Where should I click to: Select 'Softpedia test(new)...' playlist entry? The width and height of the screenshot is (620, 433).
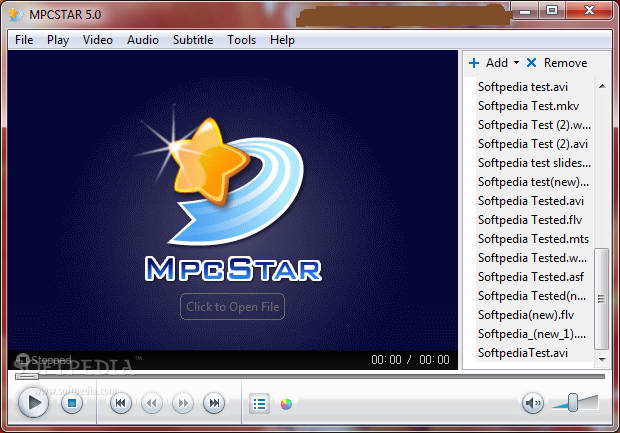click(534, 182)
